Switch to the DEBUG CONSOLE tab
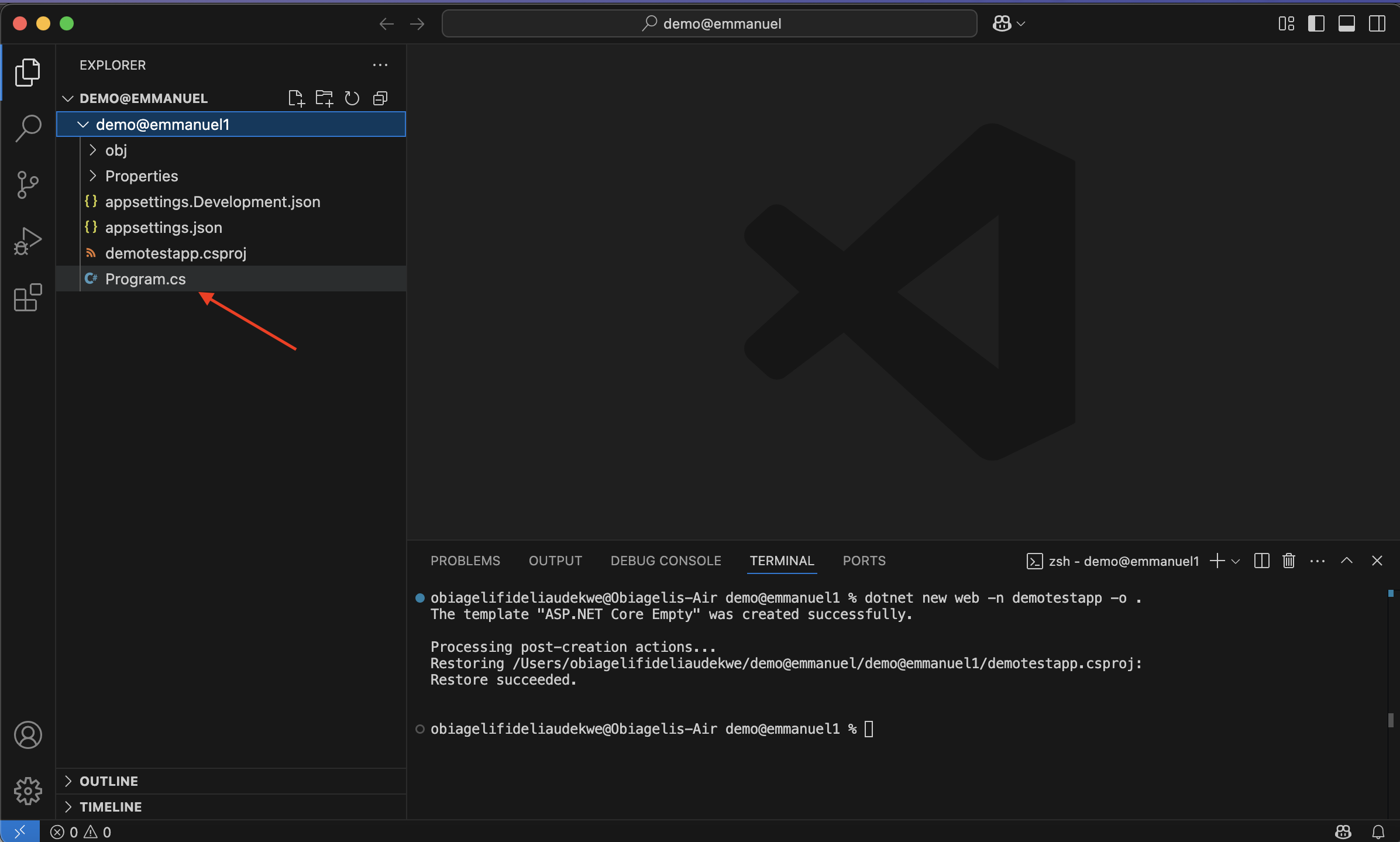This screenshot has height=842, width=1400. [x=666, y=561]
